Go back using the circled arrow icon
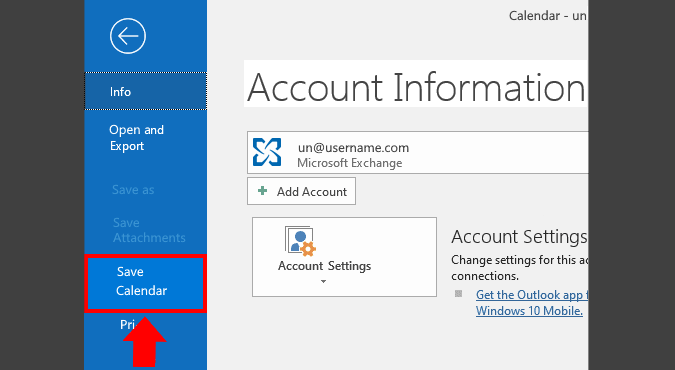 128,36
